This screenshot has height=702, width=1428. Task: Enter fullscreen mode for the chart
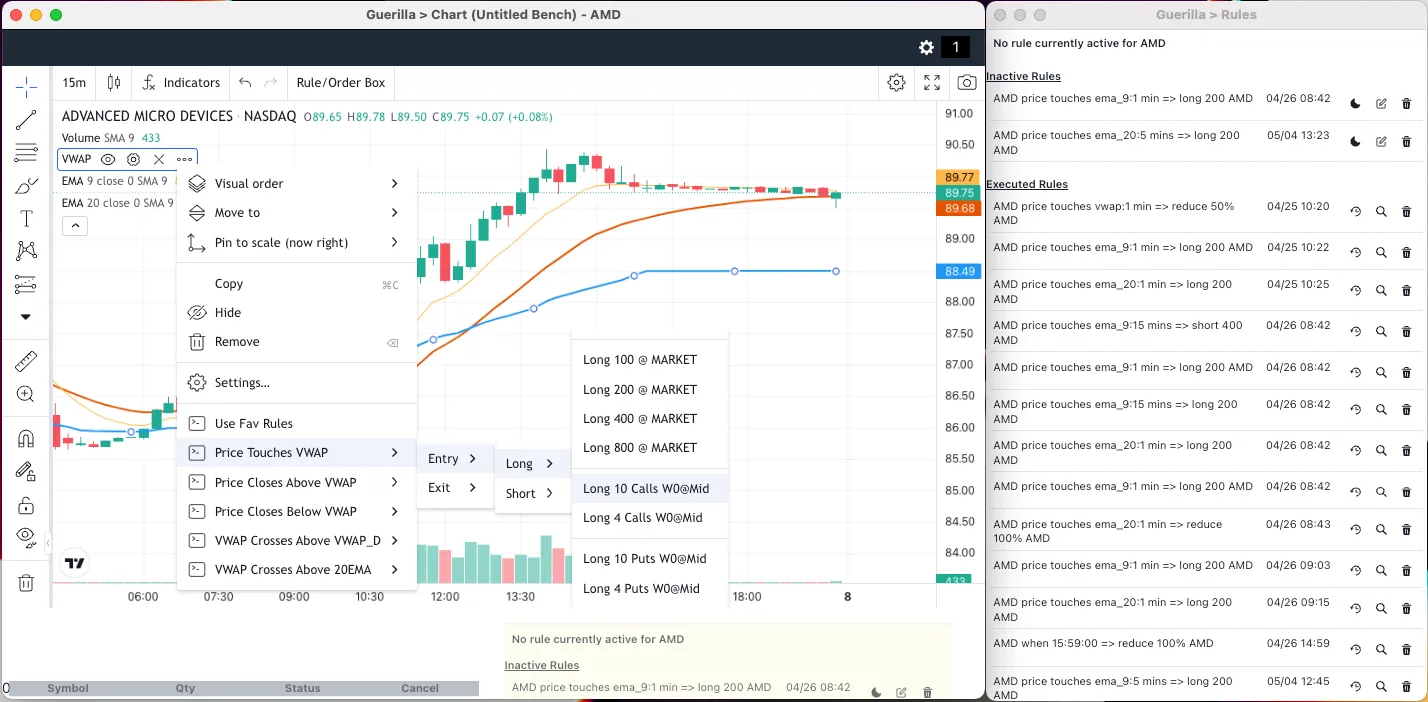point(931,83)
